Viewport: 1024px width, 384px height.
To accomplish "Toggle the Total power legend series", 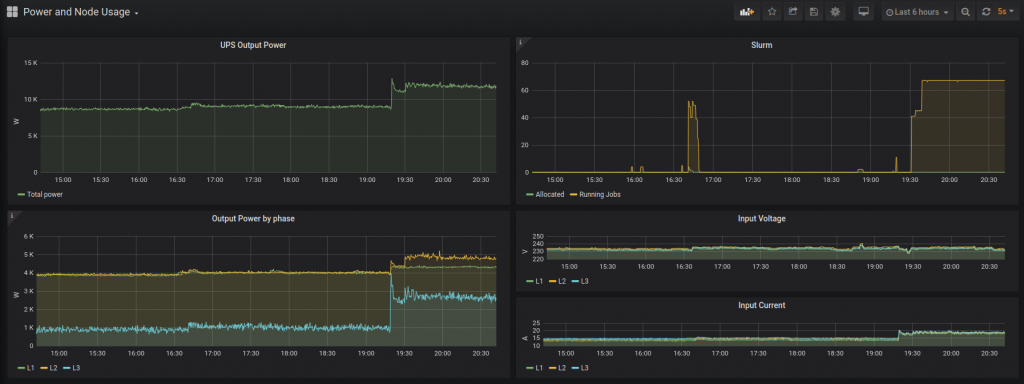I will click(44, 194).
